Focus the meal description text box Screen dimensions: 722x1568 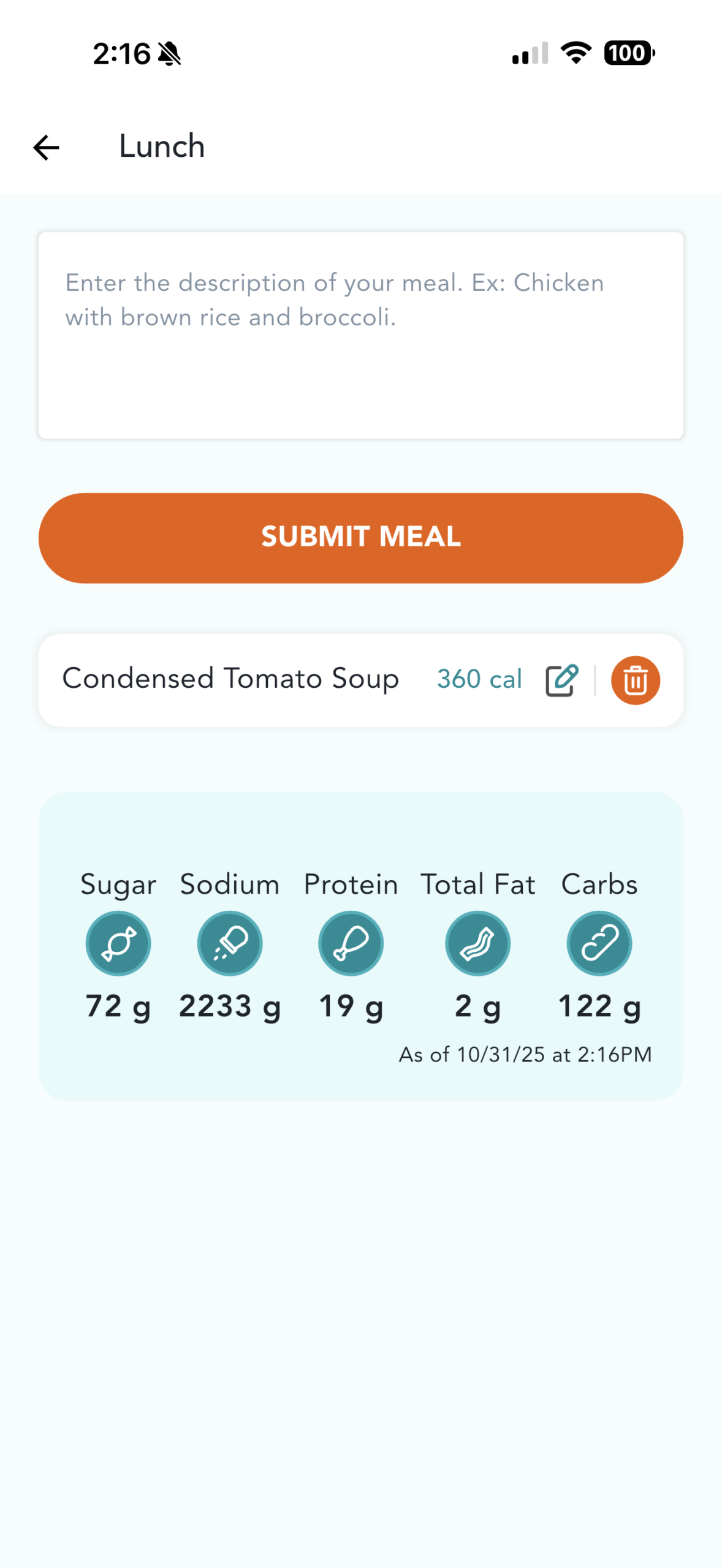coord(360,335)
